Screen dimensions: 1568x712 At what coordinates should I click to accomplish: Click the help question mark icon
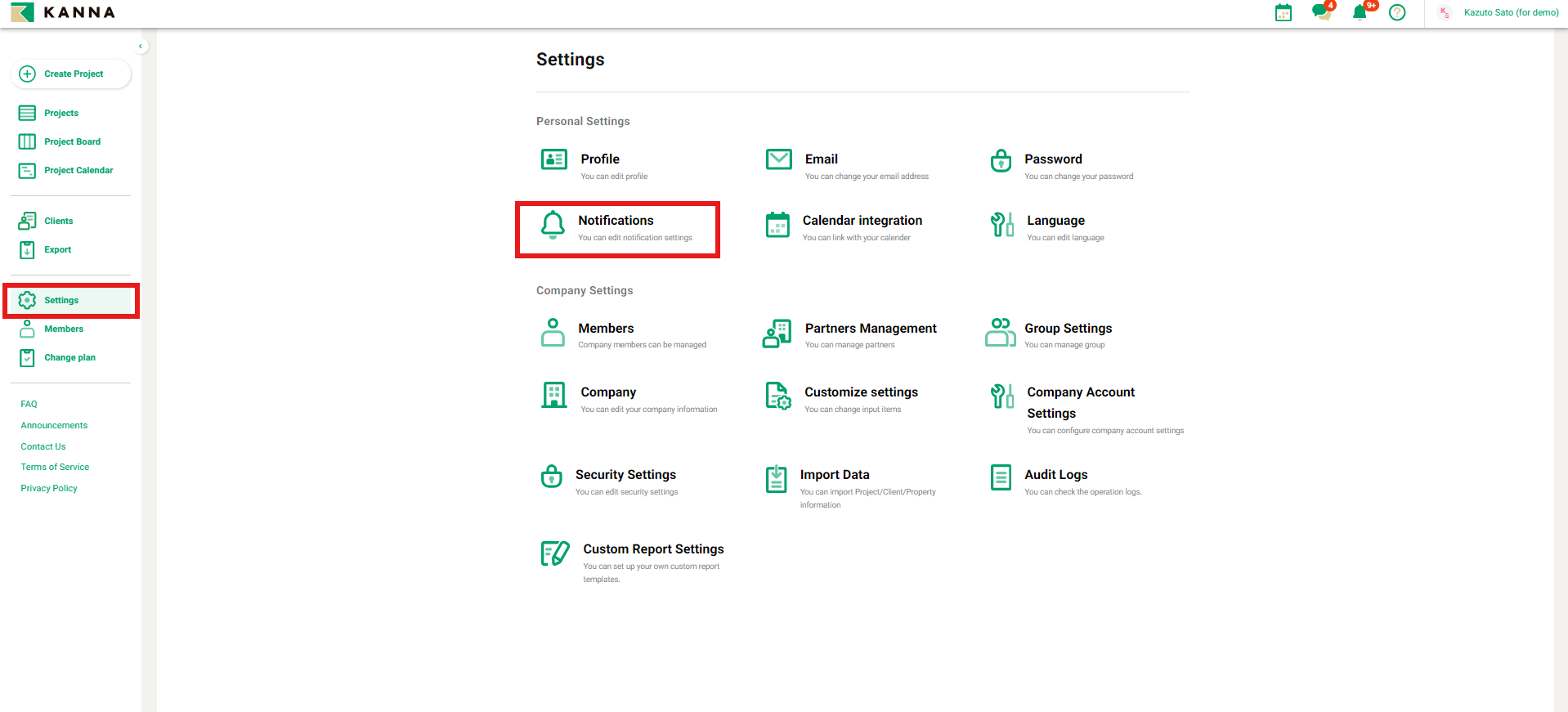point(1397,13)
